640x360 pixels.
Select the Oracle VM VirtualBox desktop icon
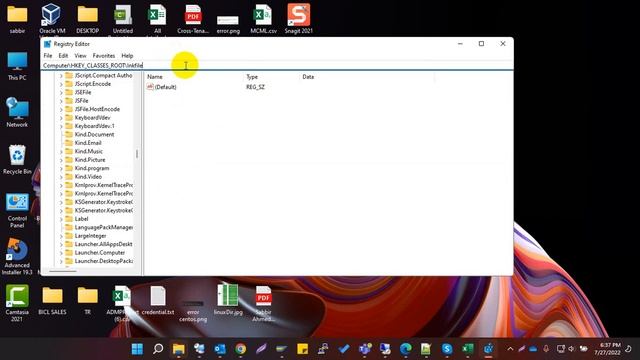coord(52,19)
